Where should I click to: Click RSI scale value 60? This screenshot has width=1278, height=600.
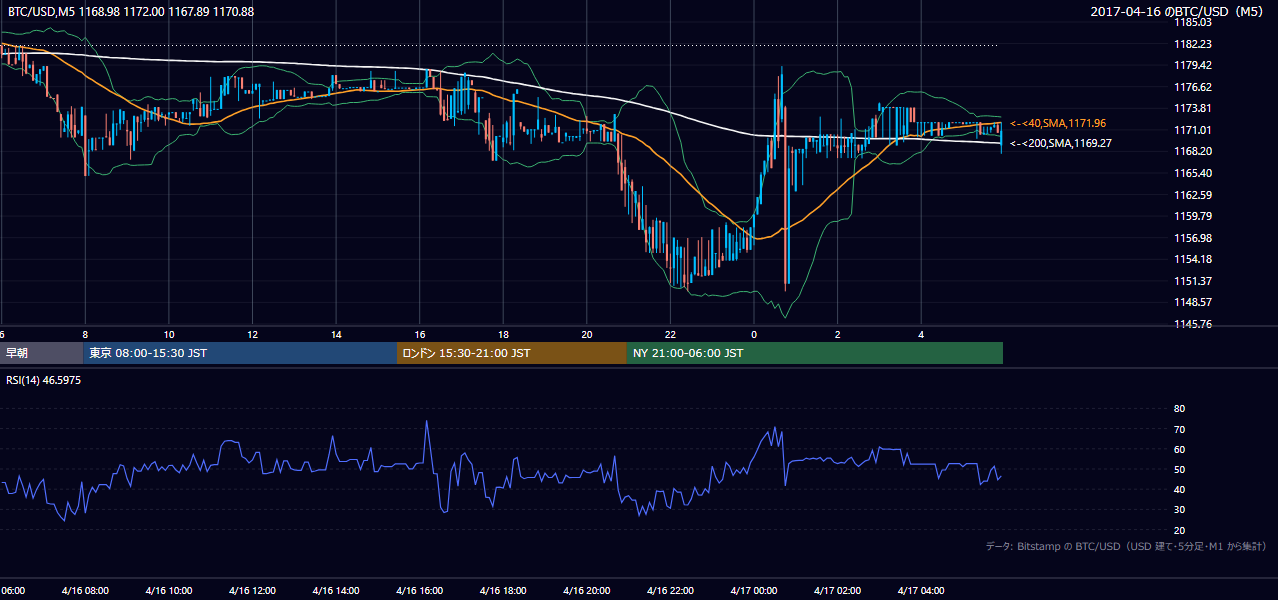[x=1179, y=449]
